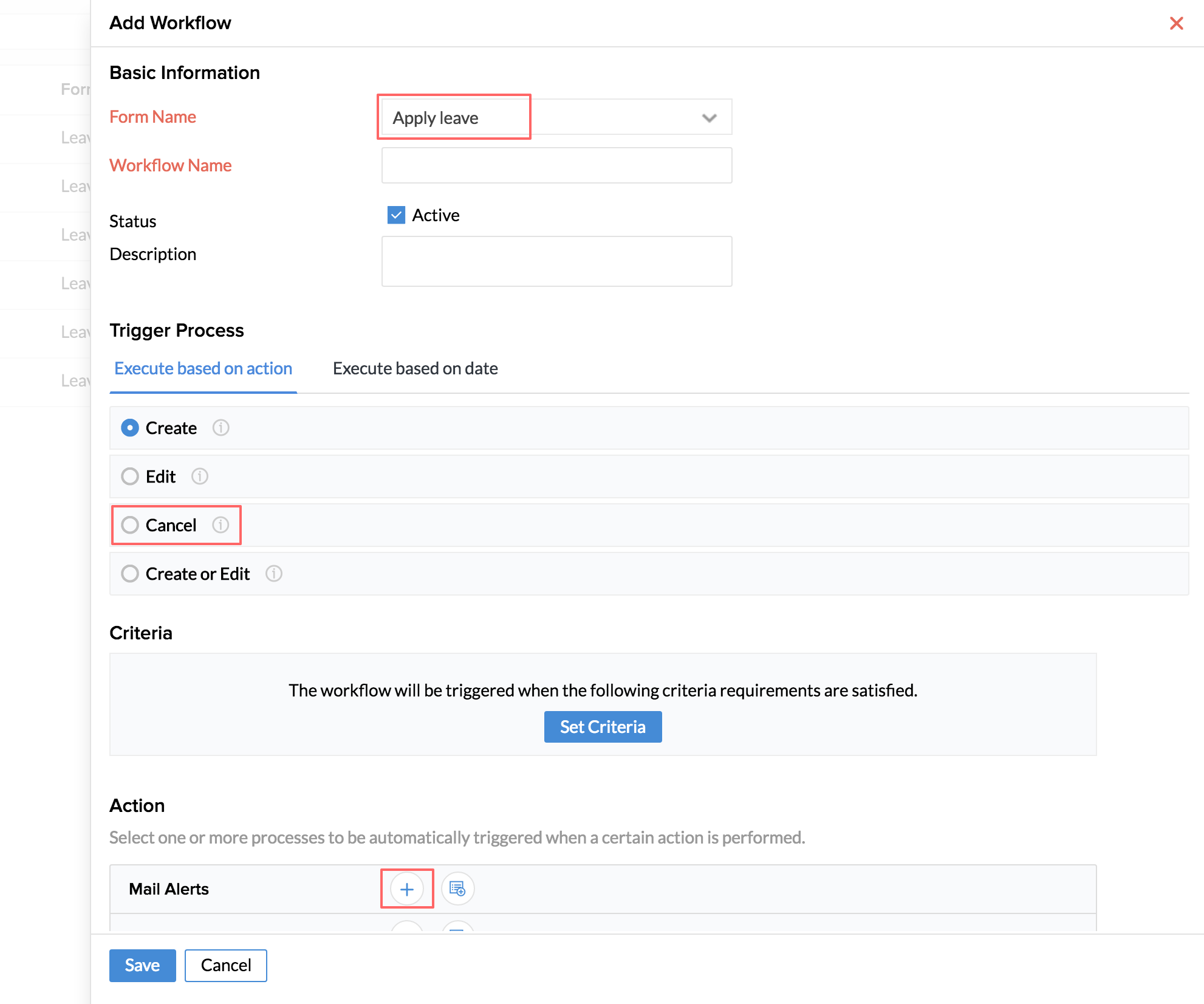Switch to Execute based on date tab
Viewport: 1204px width, 1004px height.
click(415, 368)
